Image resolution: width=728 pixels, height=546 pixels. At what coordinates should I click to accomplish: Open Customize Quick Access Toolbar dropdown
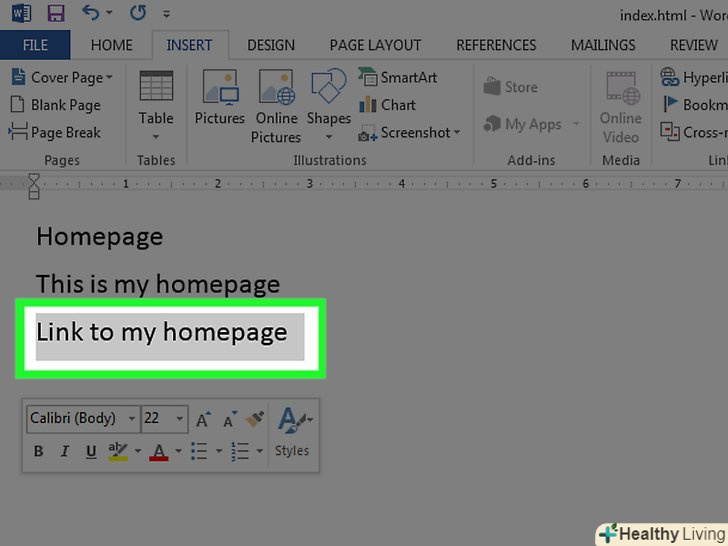pyautogui.click(x=166, y=14)
